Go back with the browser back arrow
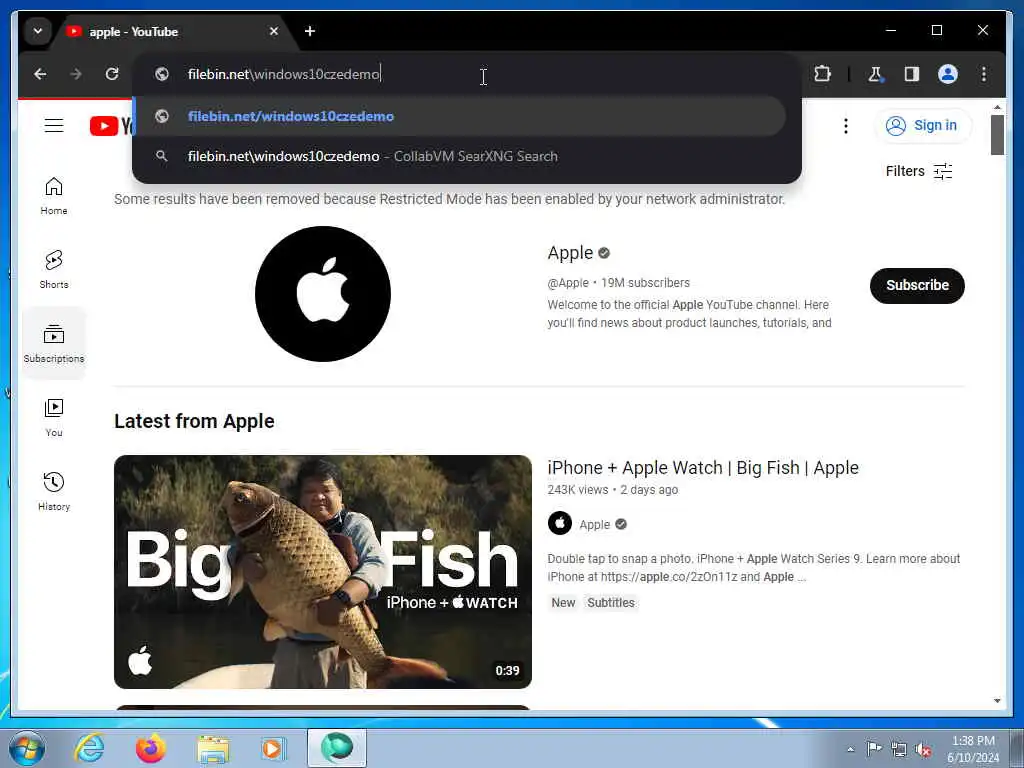This screenshot has height=768, width=1024. click(x=40, y=74)
